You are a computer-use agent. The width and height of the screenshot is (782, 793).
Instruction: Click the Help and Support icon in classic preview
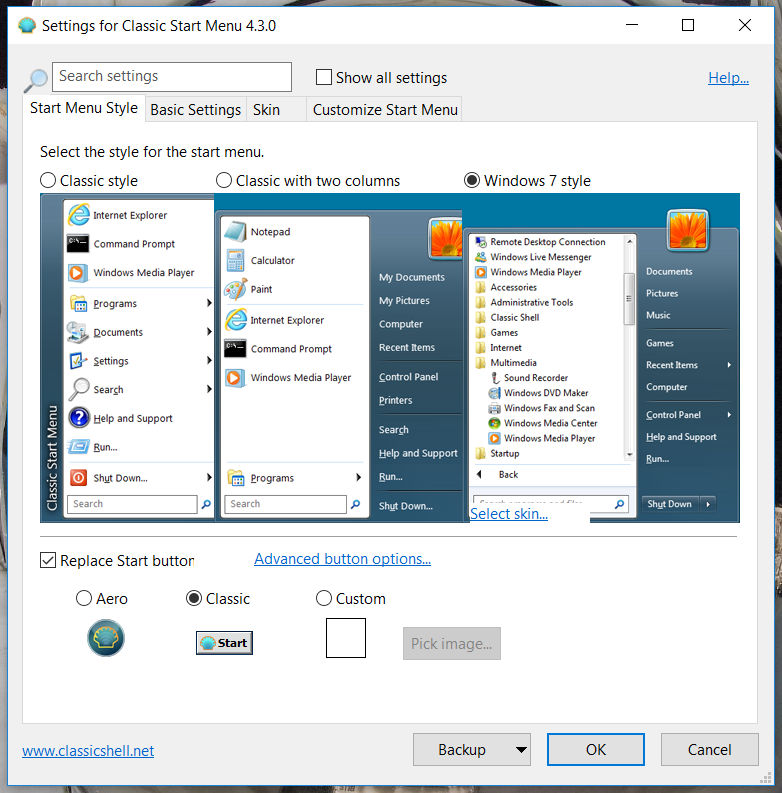pos(78,418)
